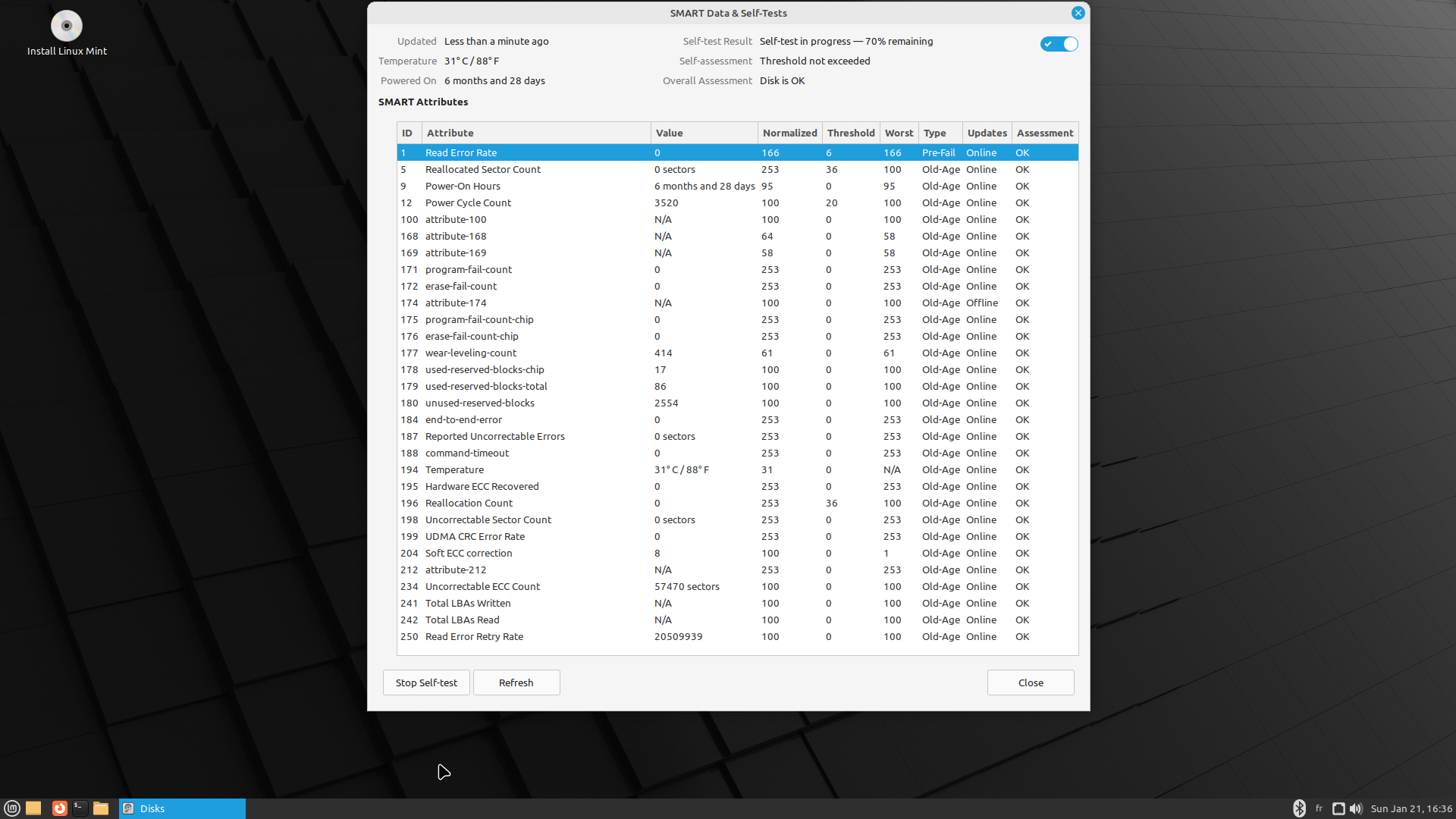Screen dimensions: 1456x819
Task: Close the dialog with the Close button
Action: [1030, 682]
